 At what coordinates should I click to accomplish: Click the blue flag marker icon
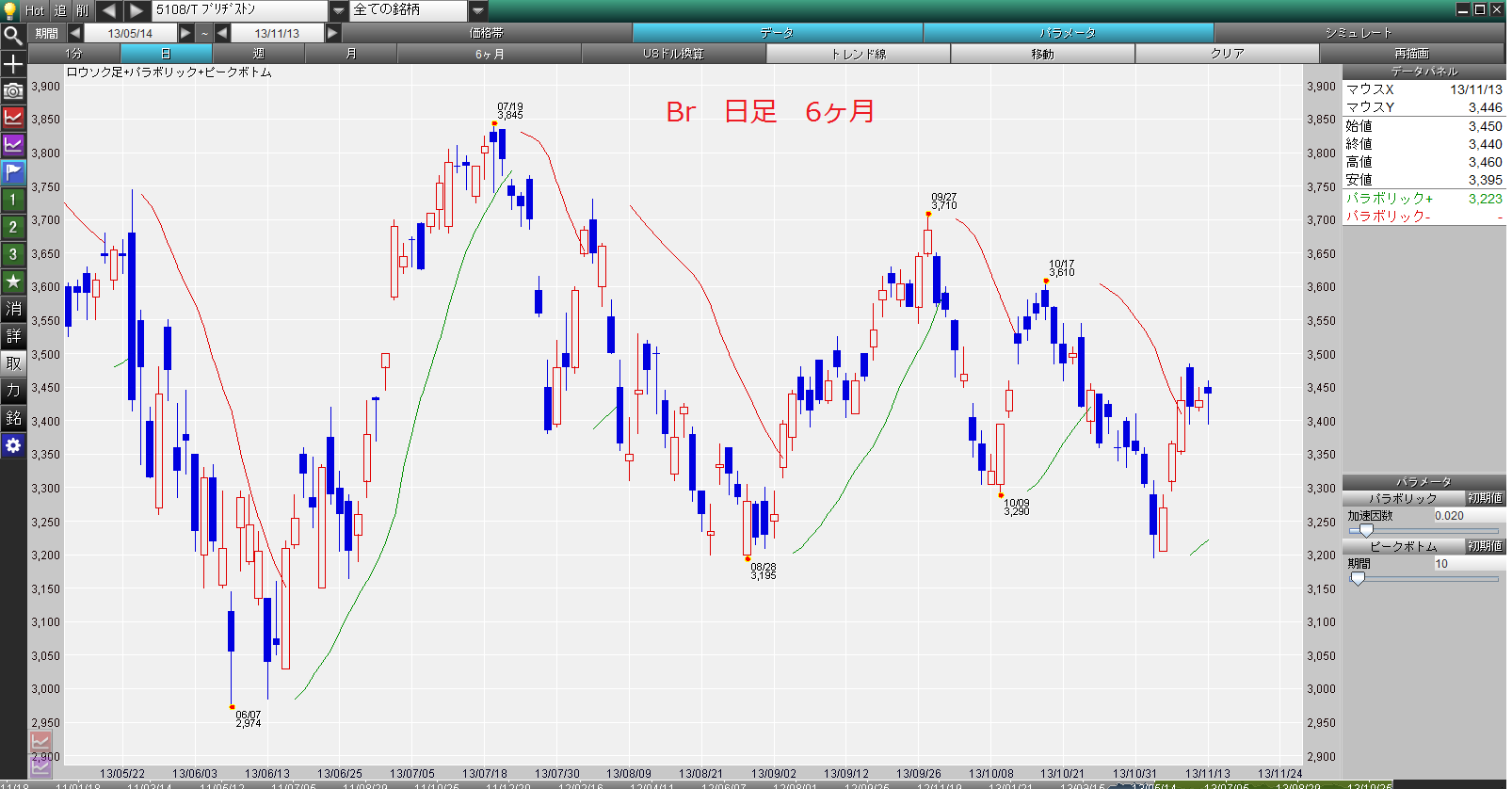pos(13,172)
